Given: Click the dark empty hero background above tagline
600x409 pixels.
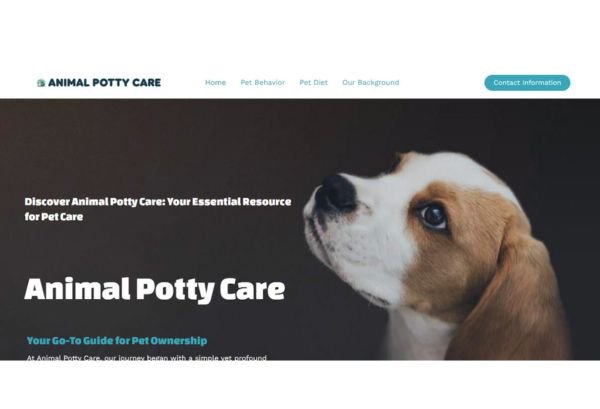Looking at the screenshot, I should (153, 147).
